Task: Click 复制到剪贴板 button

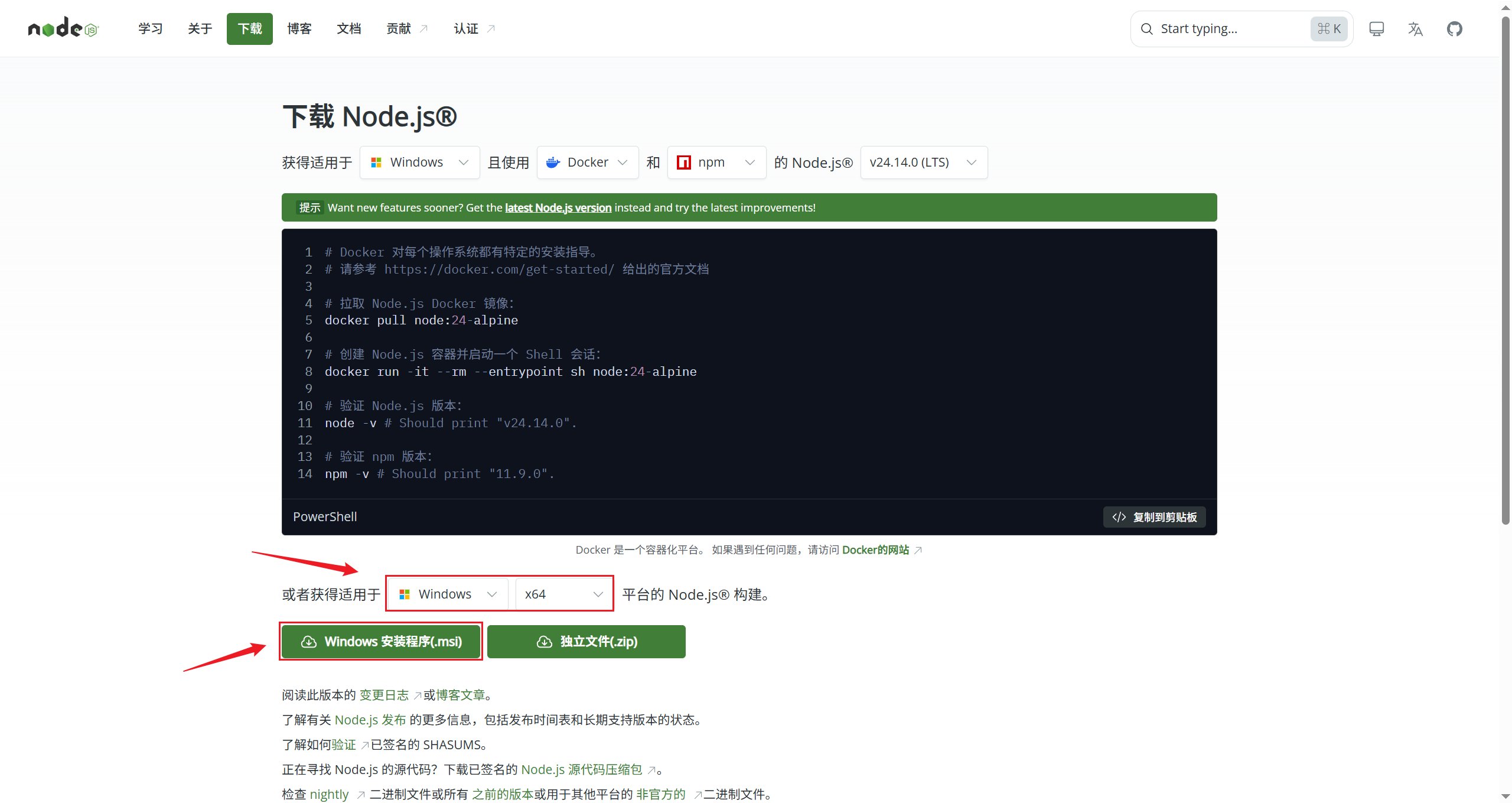Action: pyautogui.click(x=1154, y=517)
